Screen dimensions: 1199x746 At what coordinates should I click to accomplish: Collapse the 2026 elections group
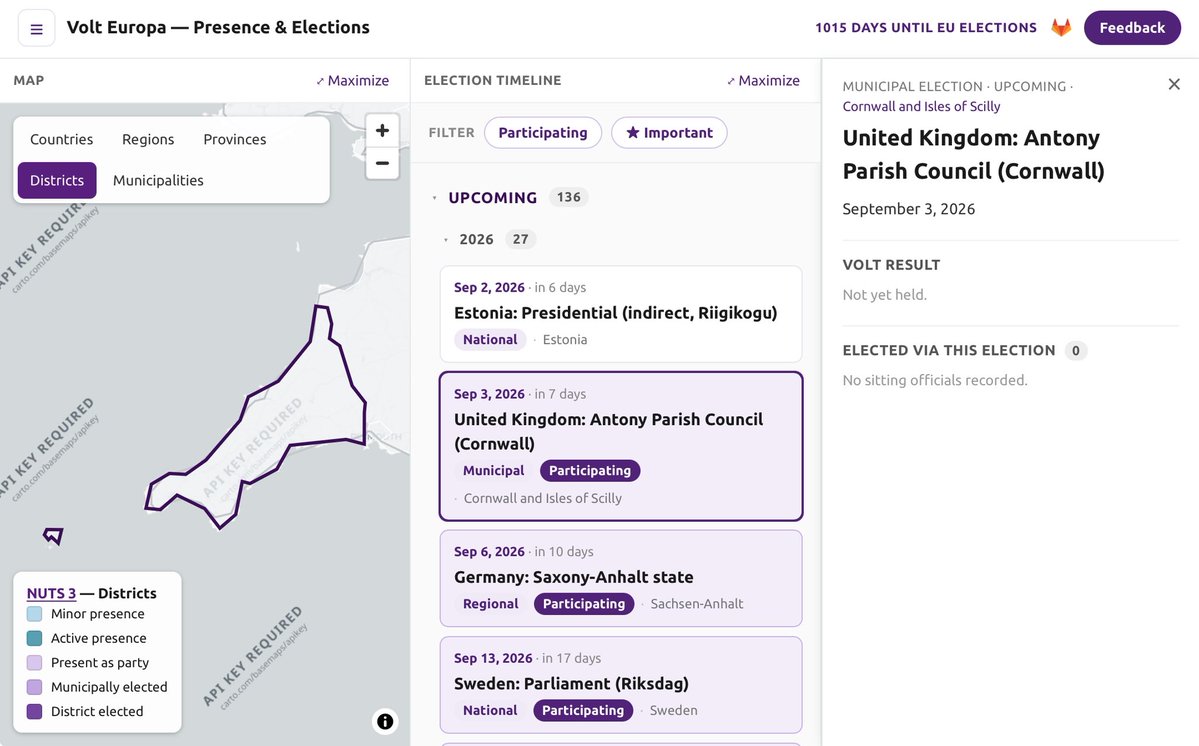click(446, 240)
